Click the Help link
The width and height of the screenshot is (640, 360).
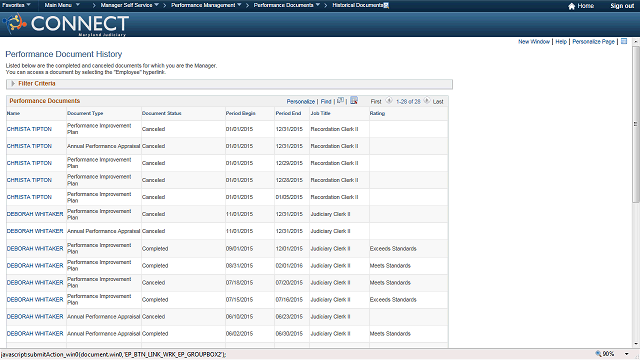pyautogui.click(x=561, y=42)
